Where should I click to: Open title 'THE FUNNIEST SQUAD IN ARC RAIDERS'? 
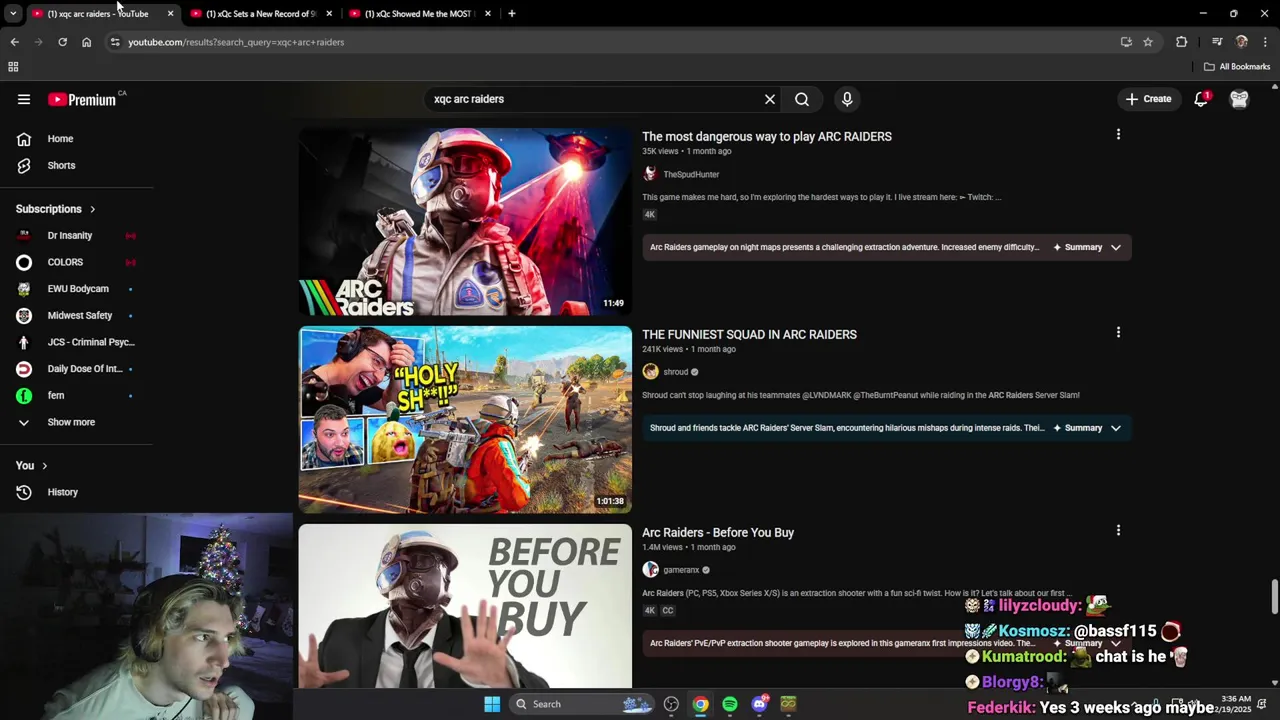pos(749,334)
